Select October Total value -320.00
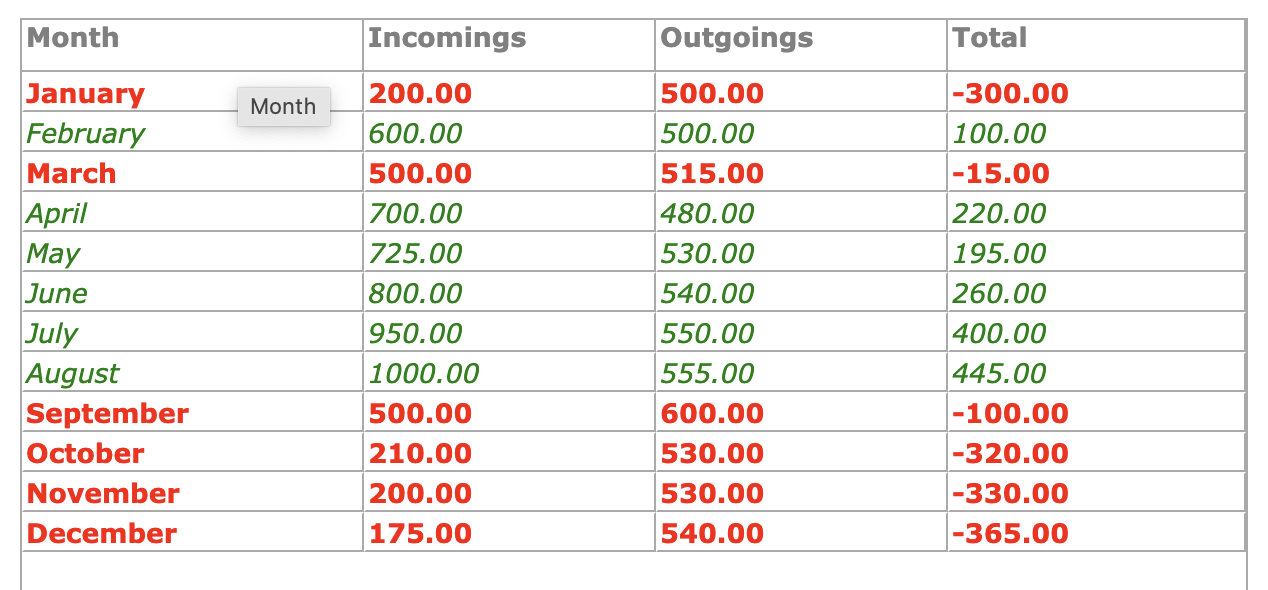This screenshot has height=590, width=1268. pyautogui.click(x=1010, y=454)
